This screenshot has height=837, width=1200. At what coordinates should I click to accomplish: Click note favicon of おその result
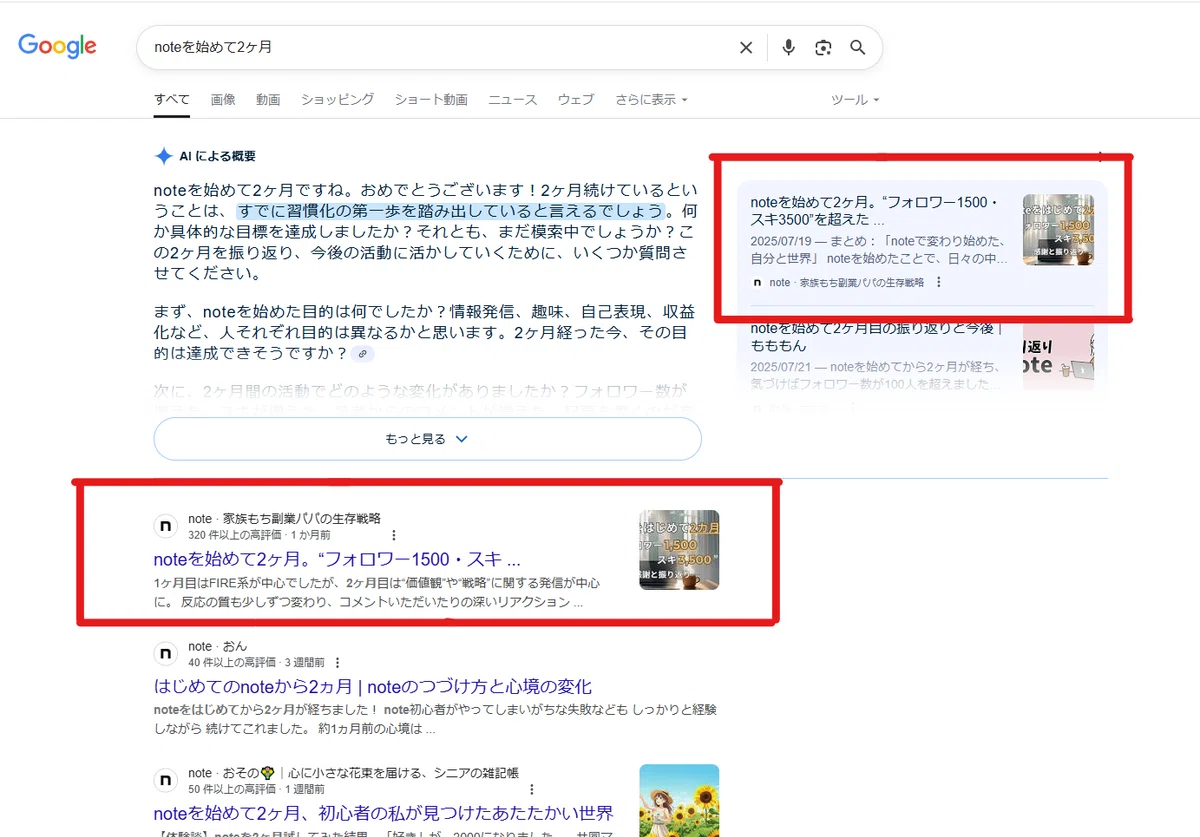click(x=165, y=781)
